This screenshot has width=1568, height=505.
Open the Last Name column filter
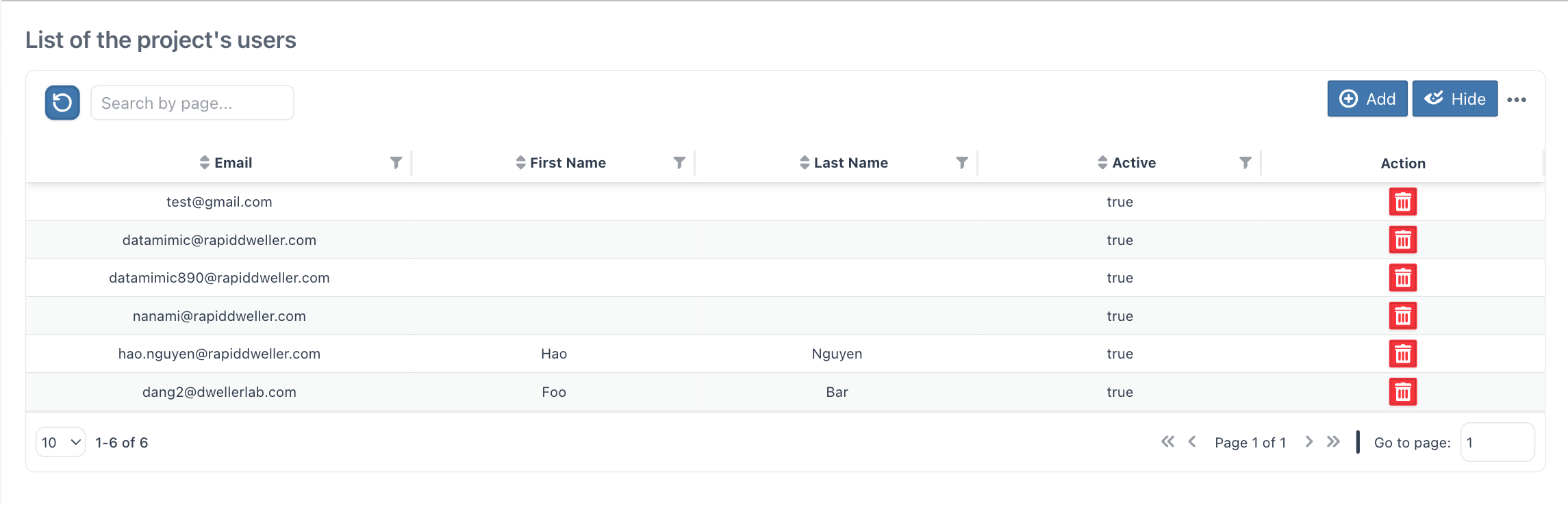coord(962,163)
